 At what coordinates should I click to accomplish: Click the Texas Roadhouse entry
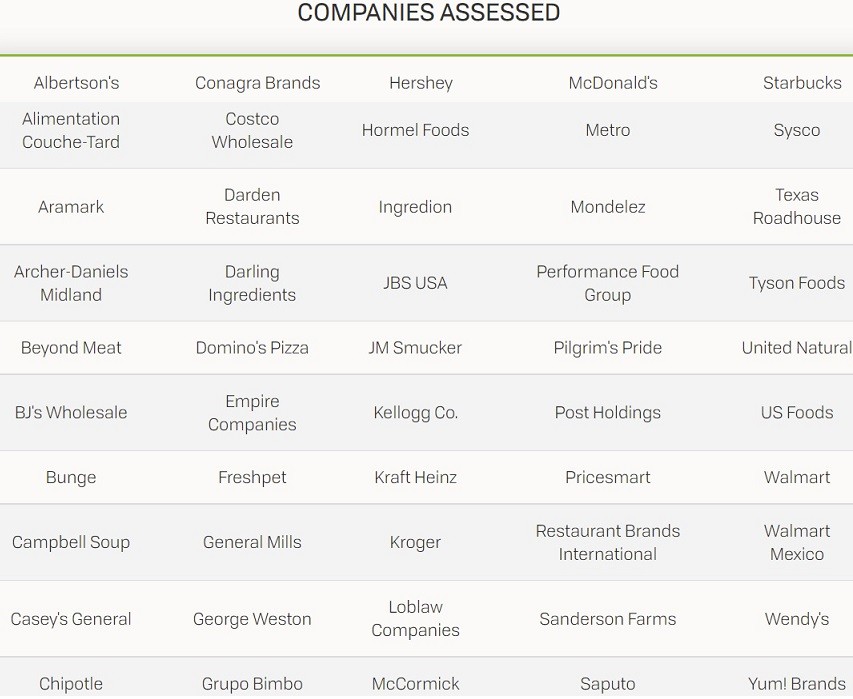[796, 206]
